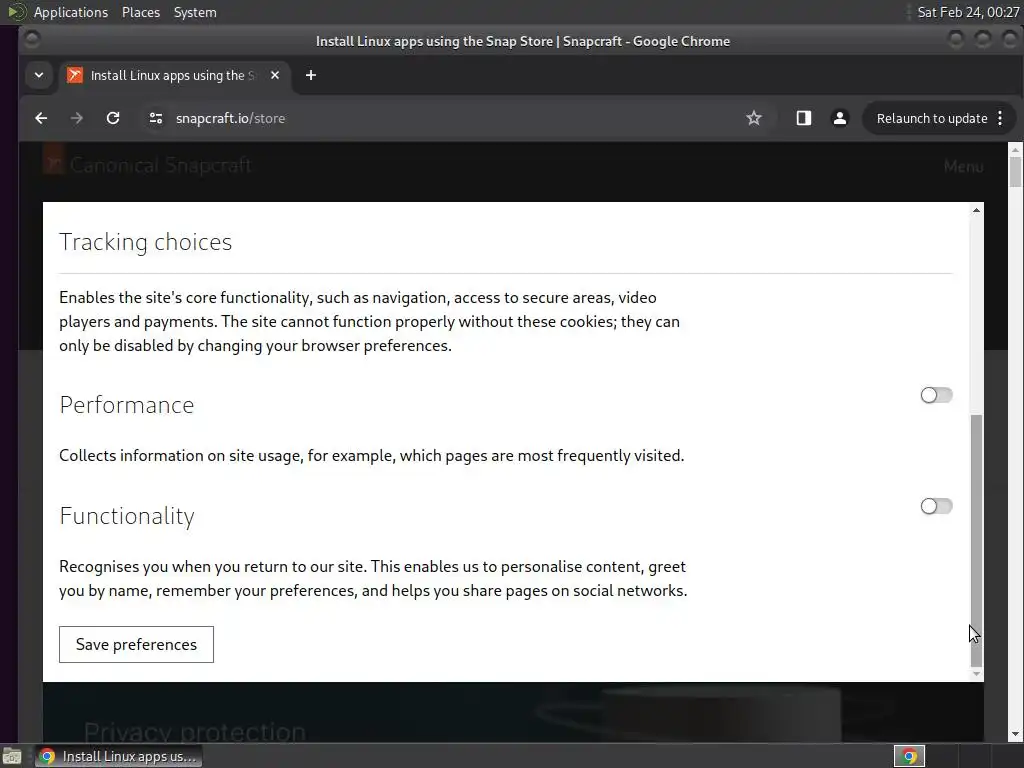Bookmark this page with the star icon
The width and height of the screenshot is (1024, 768).
pos(754,118)
